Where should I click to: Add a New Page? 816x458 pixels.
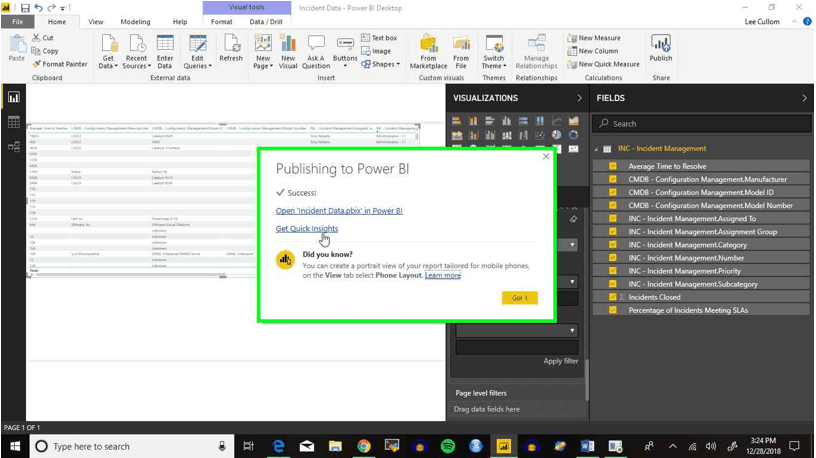click(263, 51)
